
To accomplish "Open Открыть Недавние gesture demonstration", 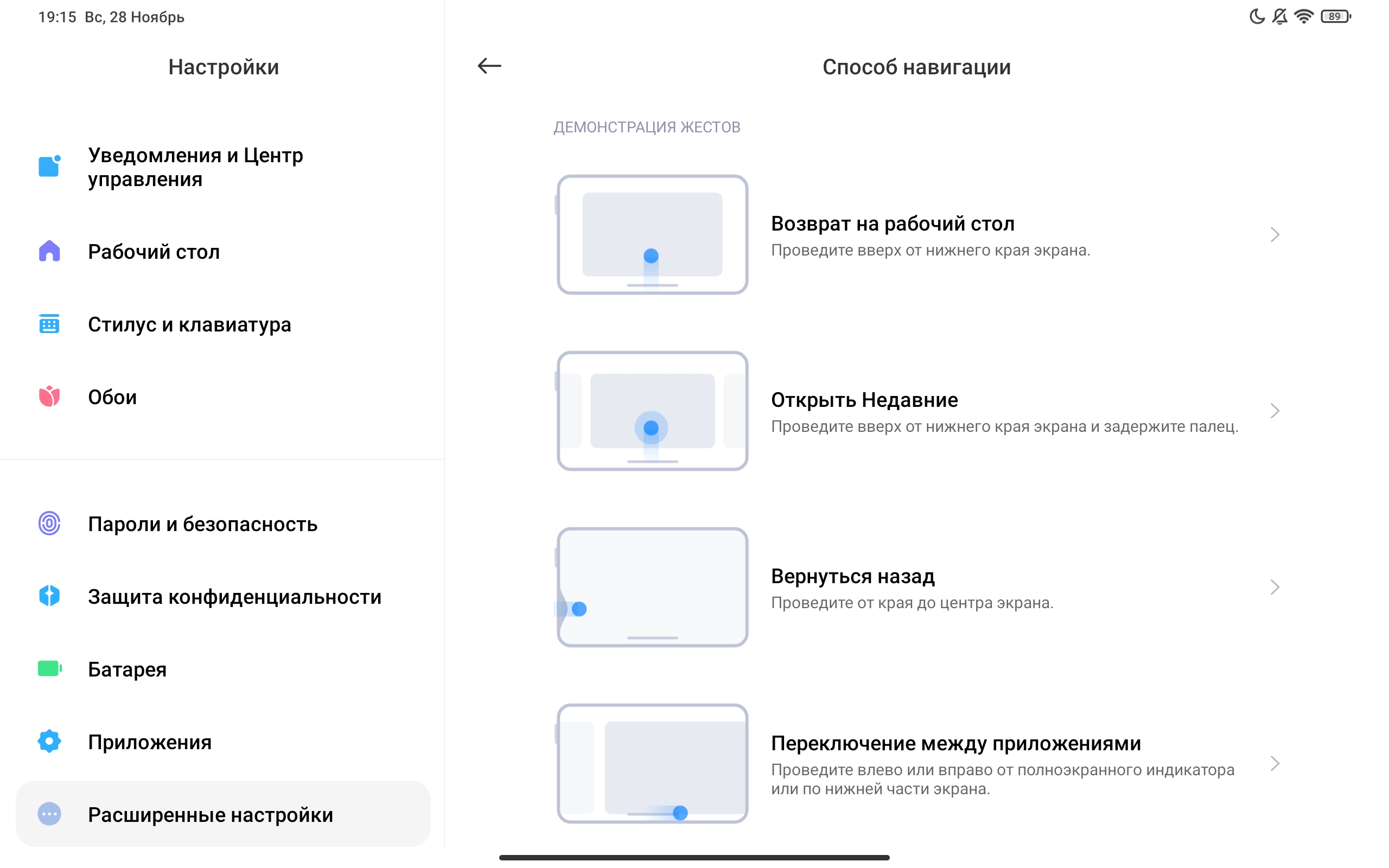I will (864, 400).
